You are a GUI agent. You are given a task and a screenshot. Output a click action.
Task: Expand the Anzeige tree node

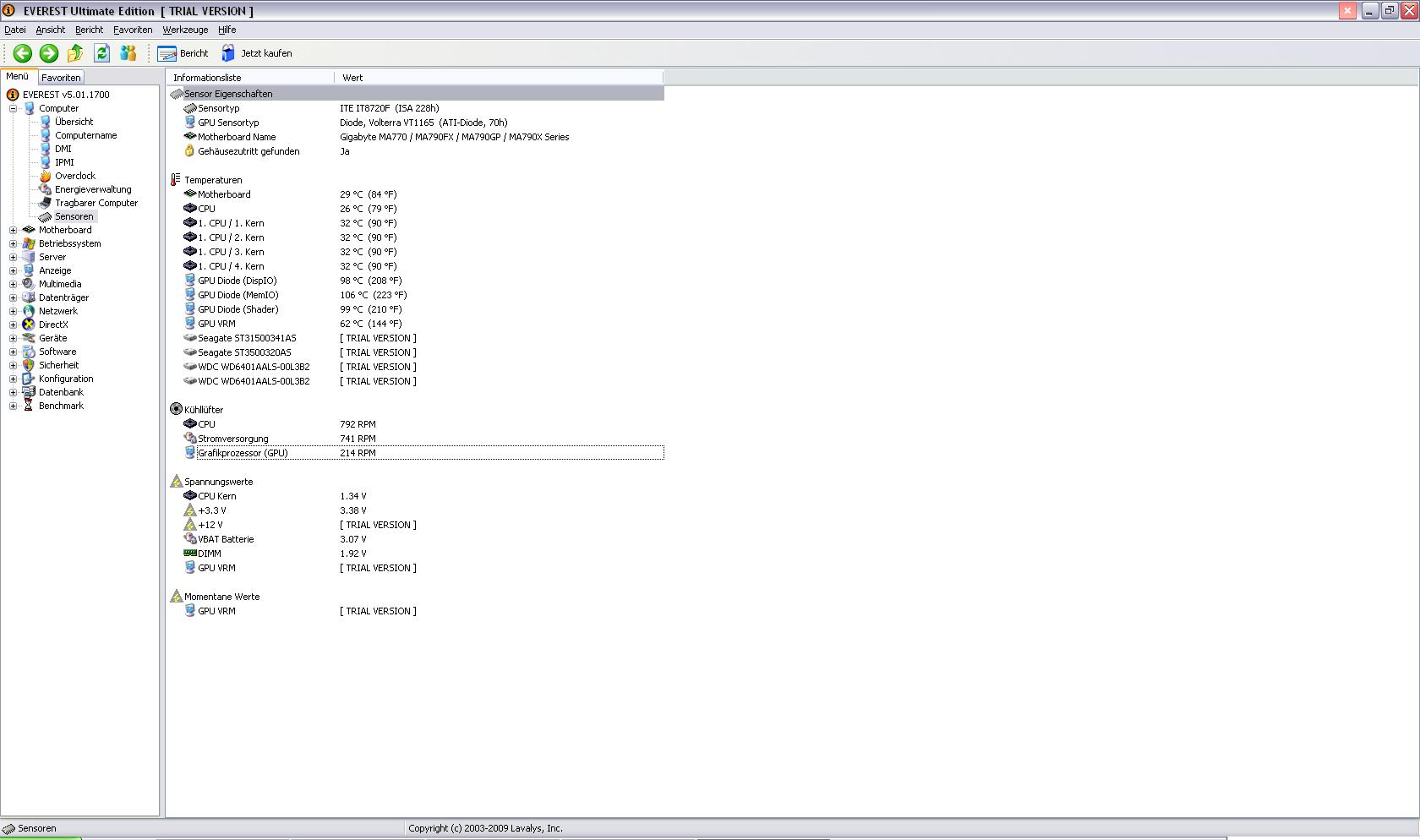tap(13, 270)
